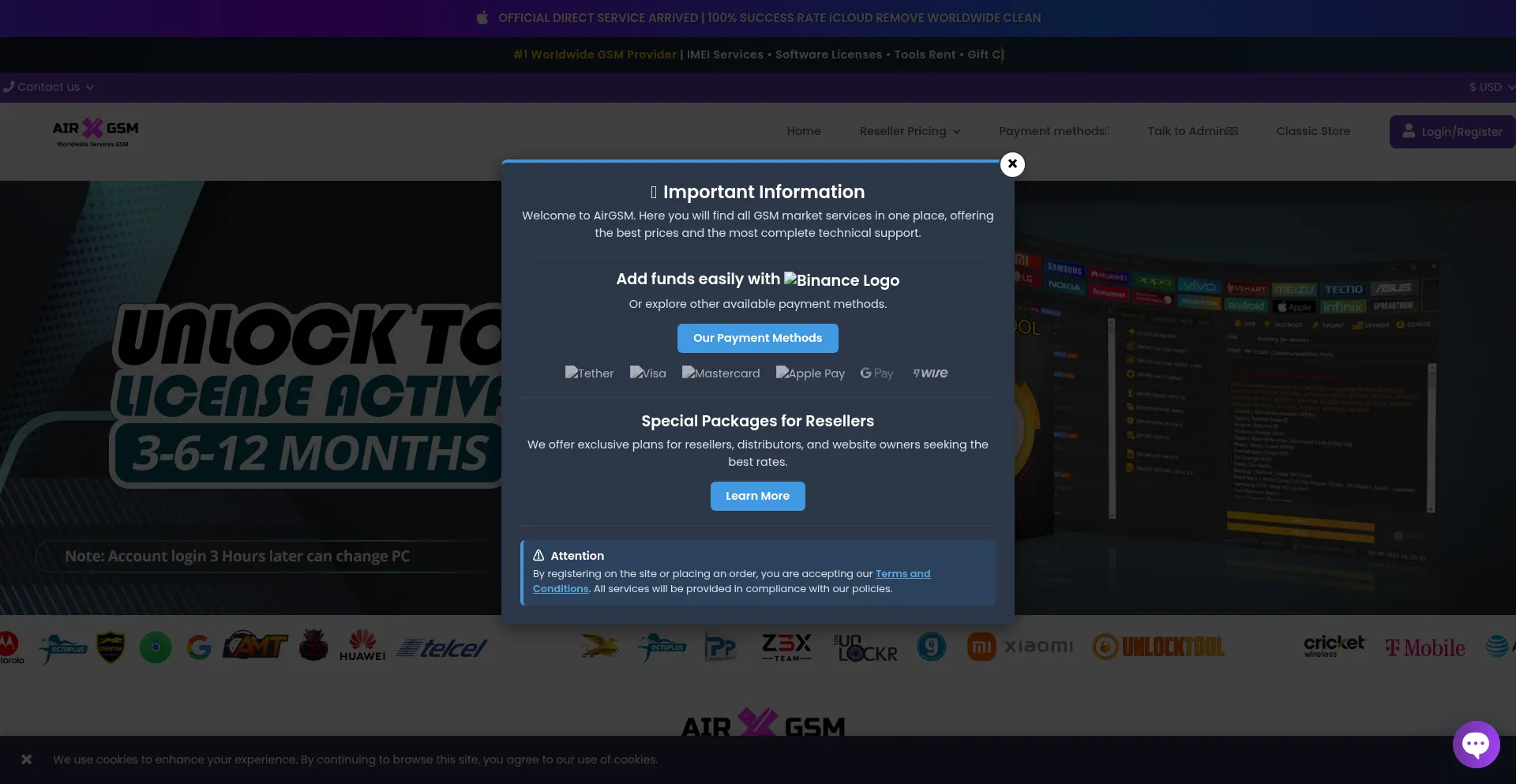This screenshot has width=1516, height=784.
Task: Click the Tether payment icon
Action: tap(589, 373)
